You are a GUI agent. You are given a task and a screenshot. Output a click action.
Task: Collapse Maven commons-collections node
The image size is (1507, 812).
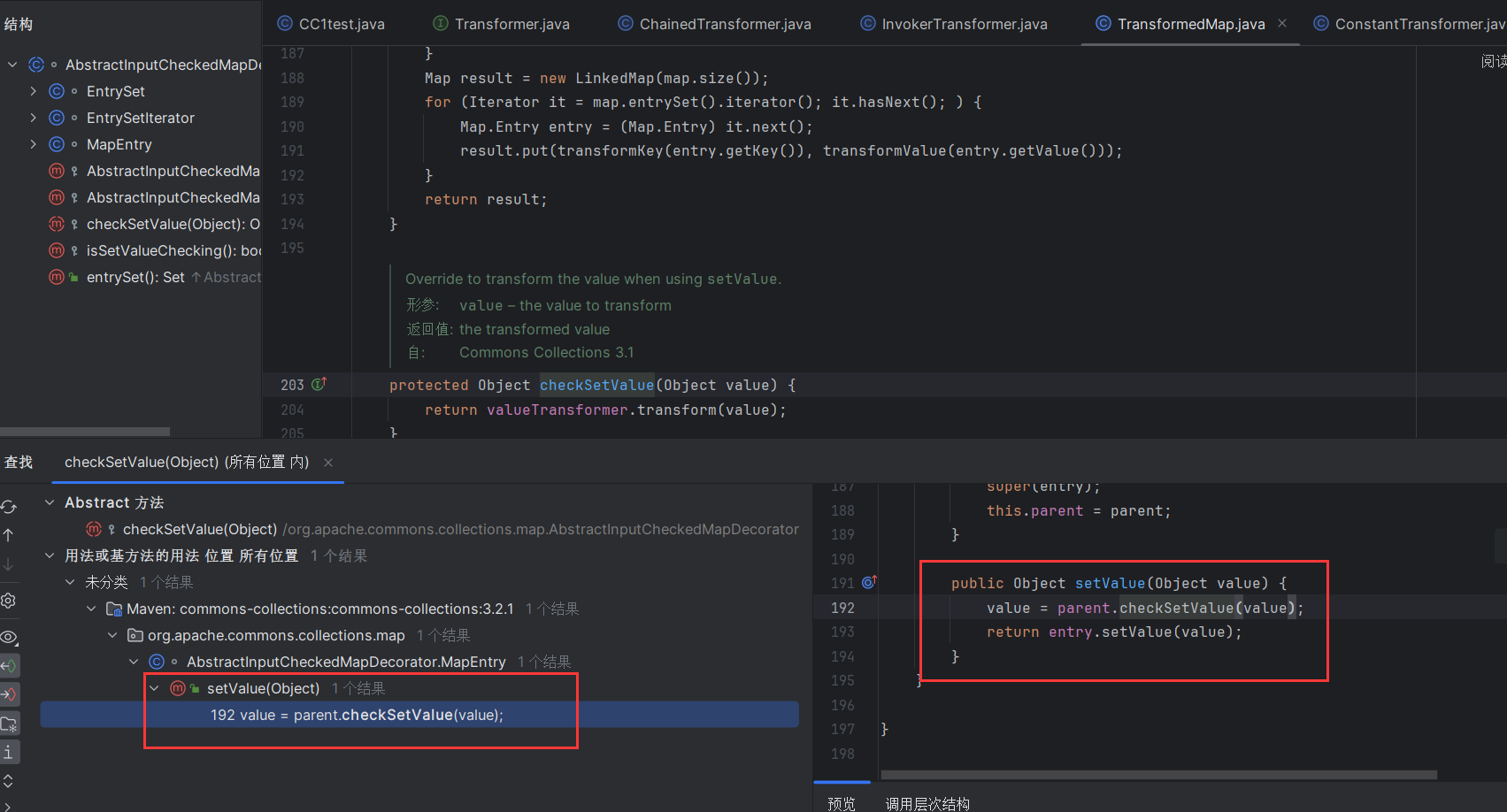coord(91,609)
